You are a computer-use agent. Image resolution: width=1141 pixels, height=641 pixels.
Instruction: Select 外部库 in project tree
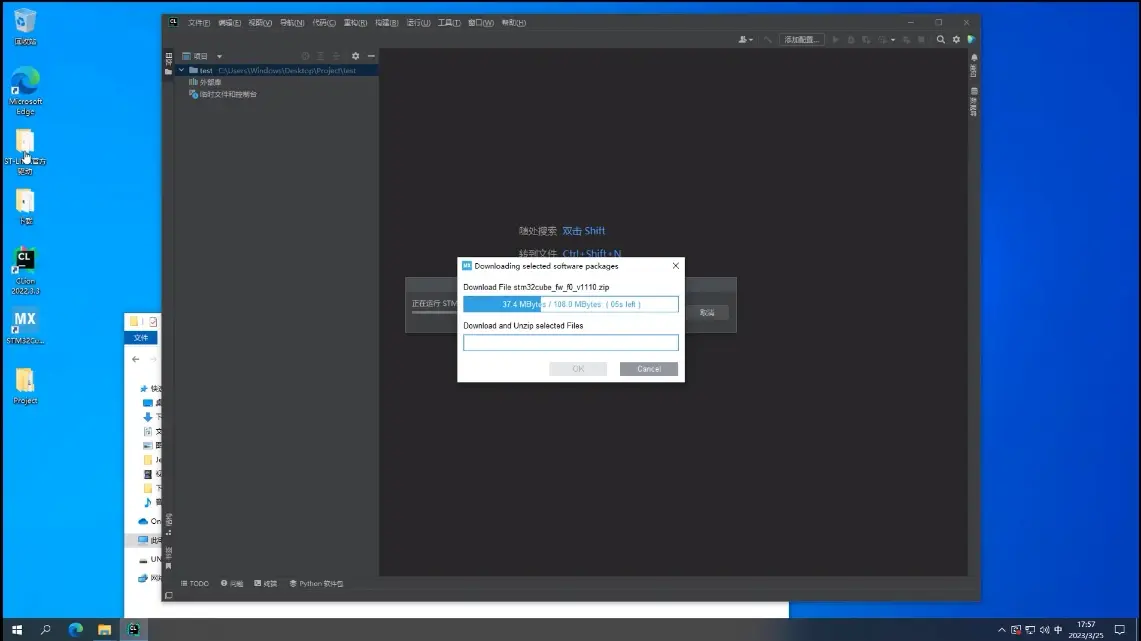[210, 82]
